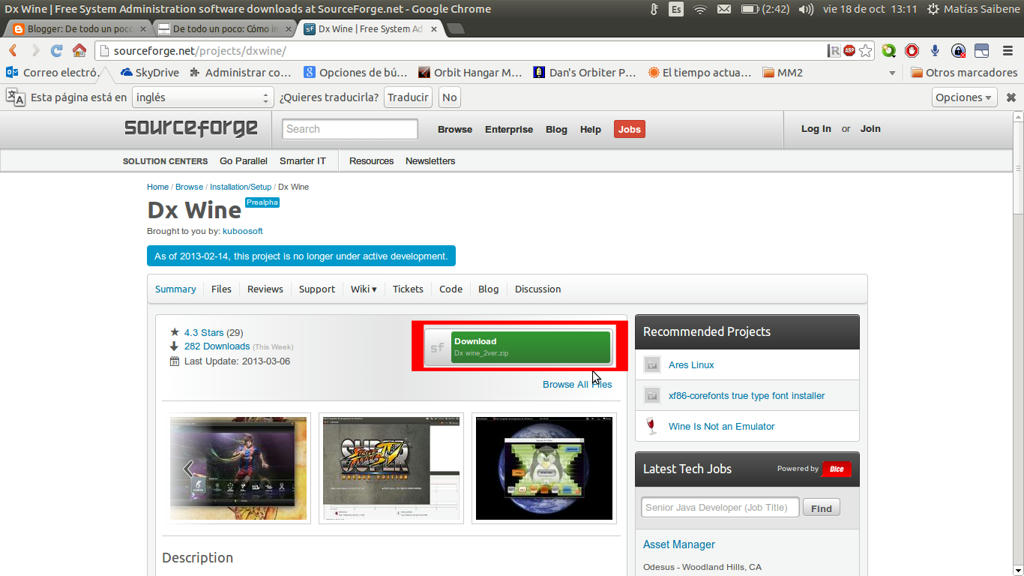Open the SkyDrive bookmark
Screen dimensions: 1024x576
150,72
